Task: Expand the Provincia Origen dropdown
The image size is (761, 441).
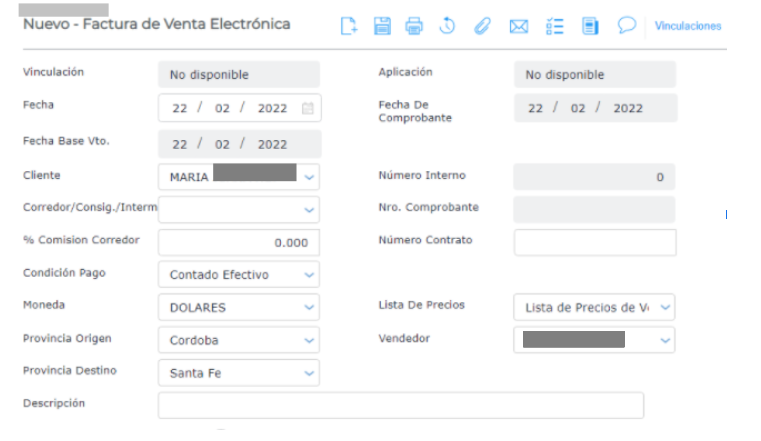Action: 309,341
